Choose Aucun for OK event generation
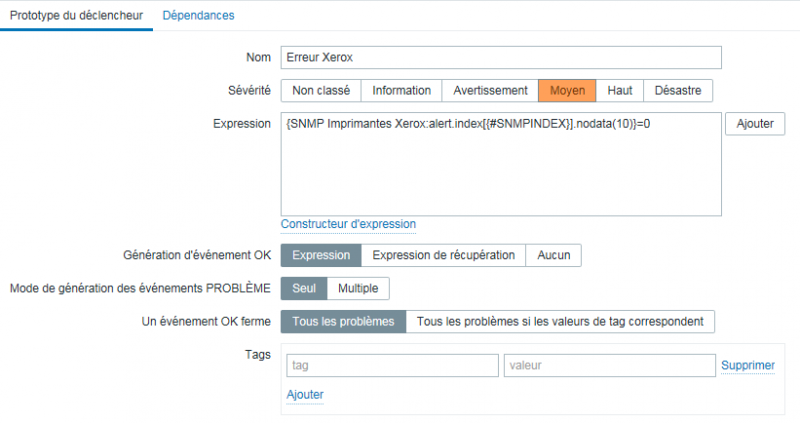This screenshot has height=423, width=800. coord(554,255)
